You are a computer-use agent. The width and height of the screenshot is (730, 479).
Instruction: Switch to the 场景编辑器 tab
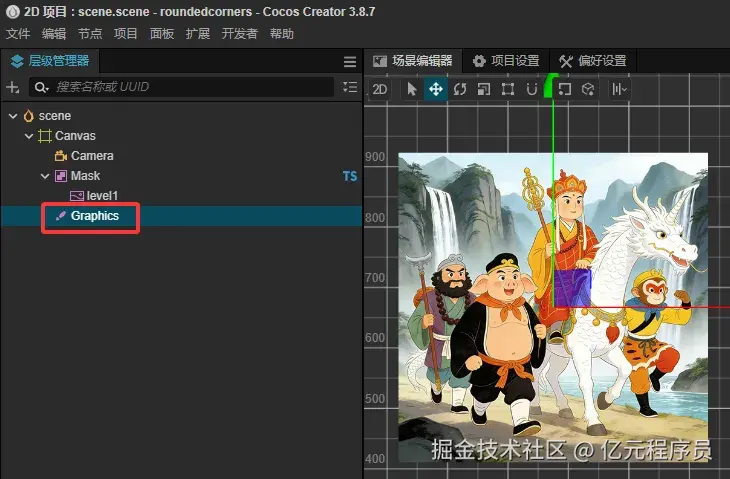coord(413,61)
